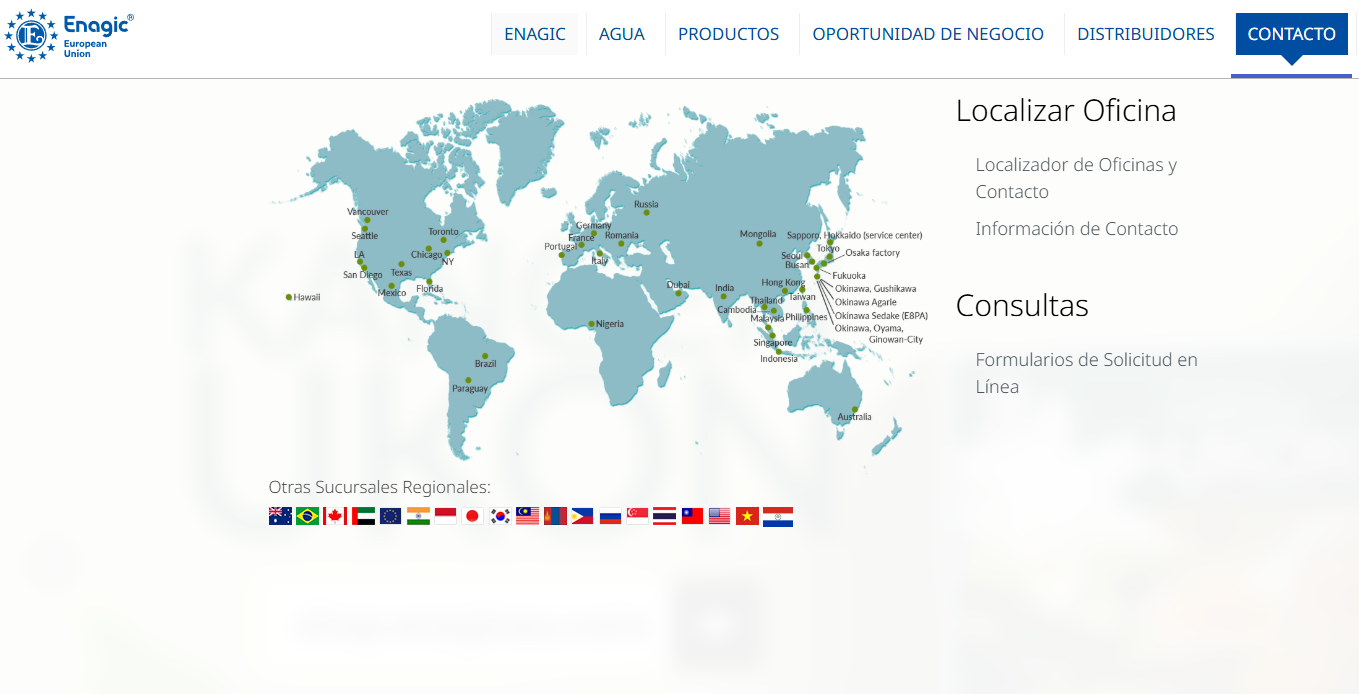Screen dimensions: 1359x694
Task: Click the India label on the map
Action: point(725,289)
